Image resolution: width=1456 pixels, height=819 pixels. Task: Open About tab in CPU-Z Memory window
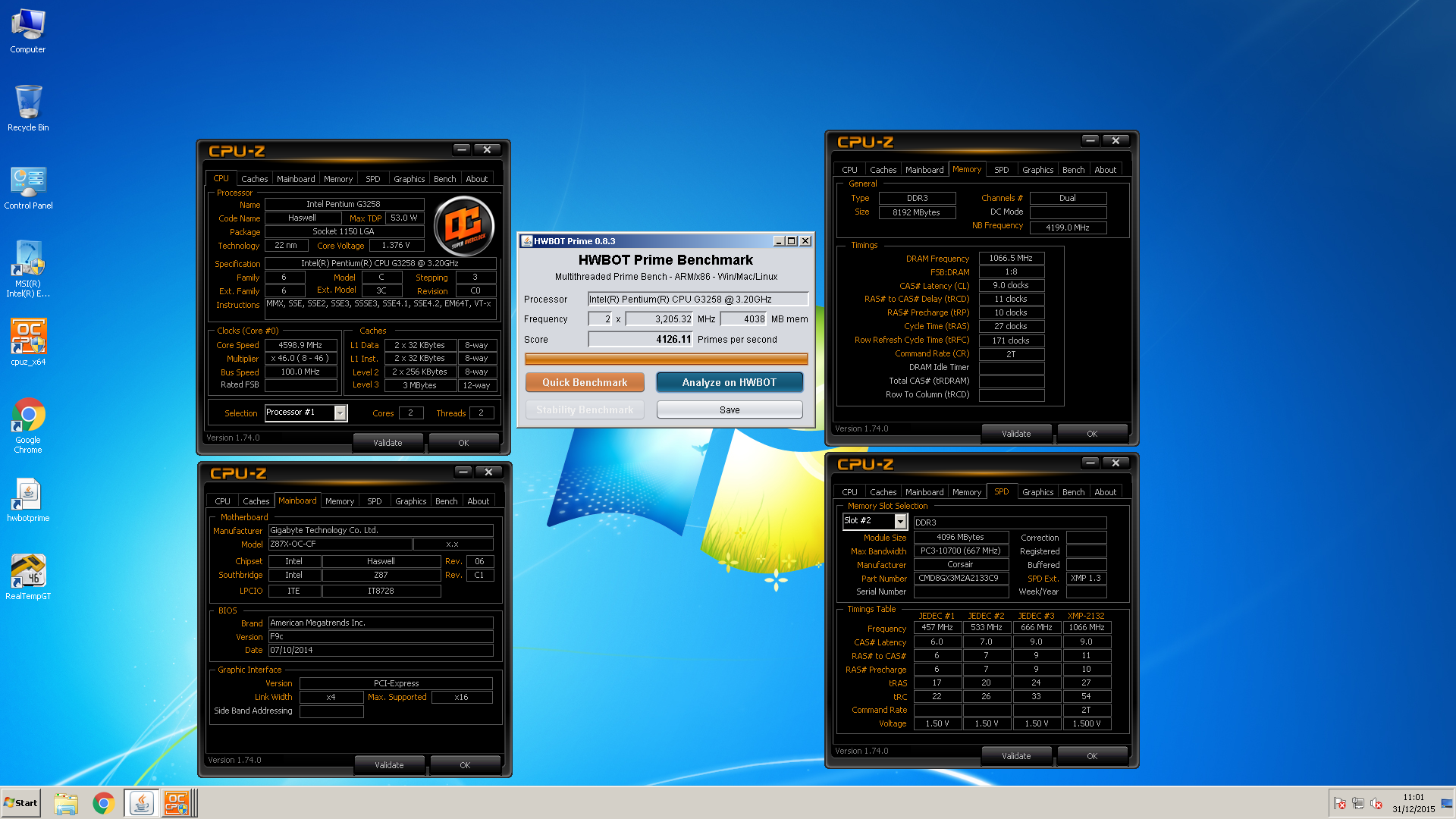(1105, 170)
